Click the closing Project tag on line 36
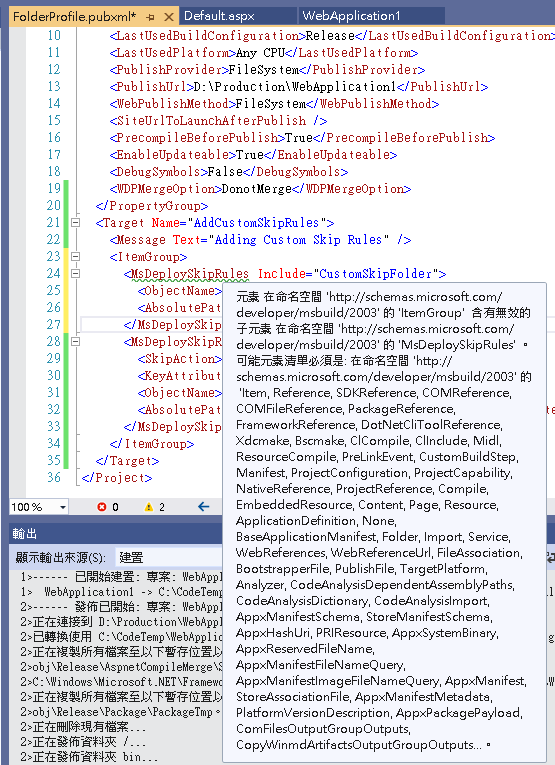The height and width of the screenshot is (765, 555). pyautogui.click(x=117, y=478)
